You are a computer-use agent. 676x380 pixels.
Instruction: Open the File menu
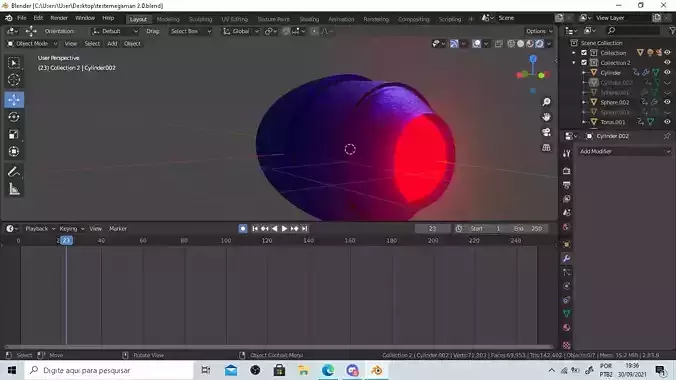pyautogui.click(x=22, y=18)
